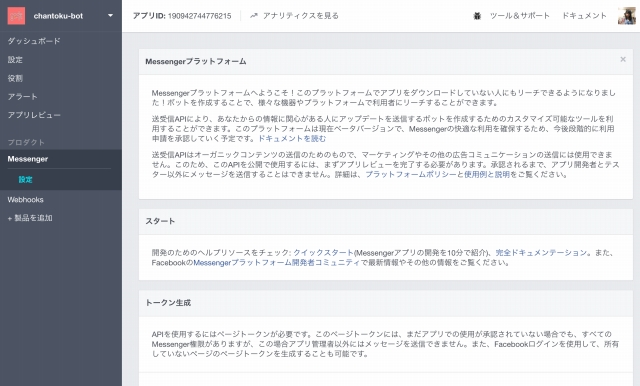Click the プロダクト sidebar section label
Viewport: 640px width, 386px height.
[x=26, y=142]
